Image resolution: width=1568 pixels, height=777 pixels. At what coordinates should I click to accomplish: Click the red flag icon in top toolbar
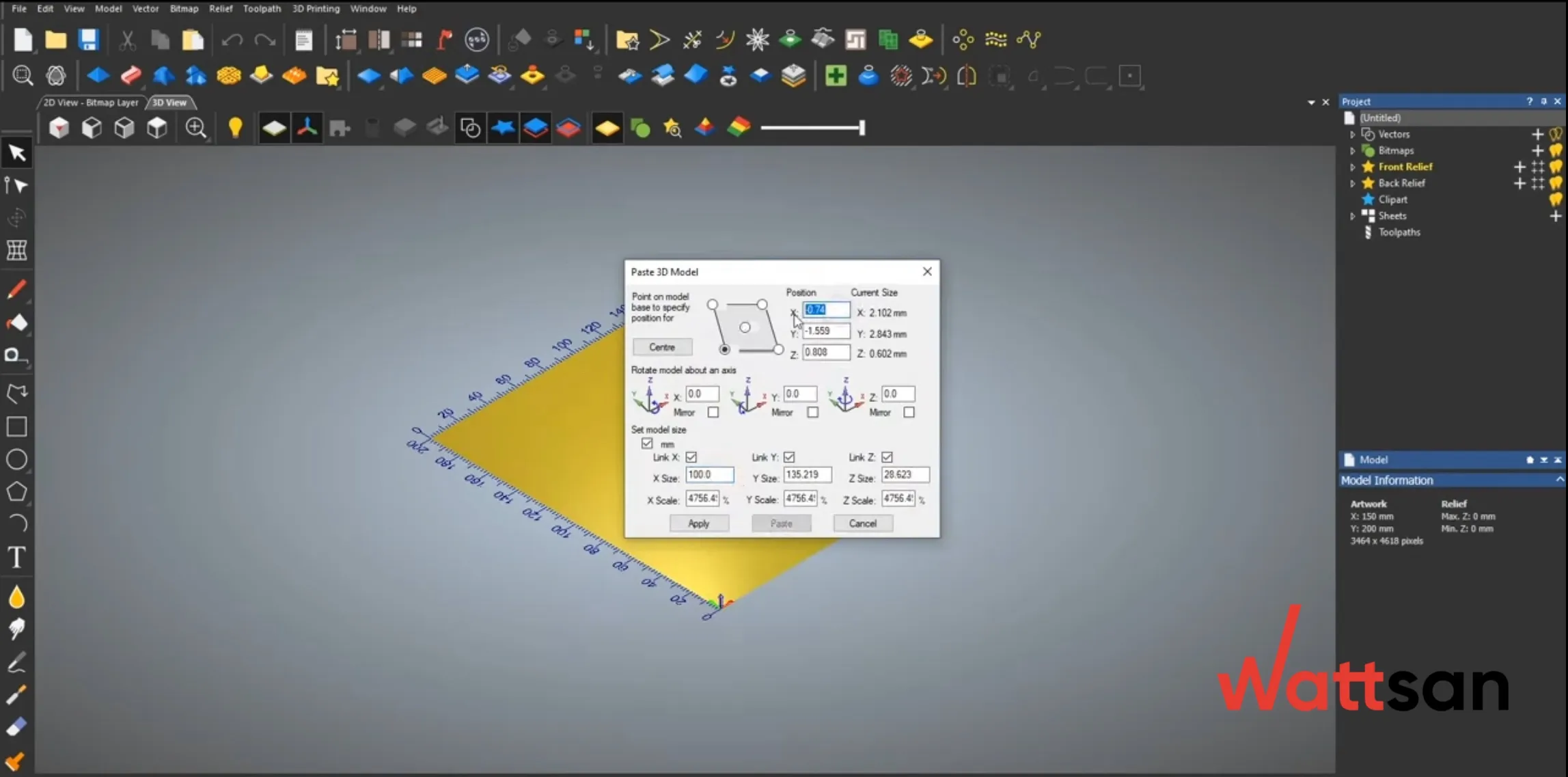pyautogui.click(x=445, y=40)
